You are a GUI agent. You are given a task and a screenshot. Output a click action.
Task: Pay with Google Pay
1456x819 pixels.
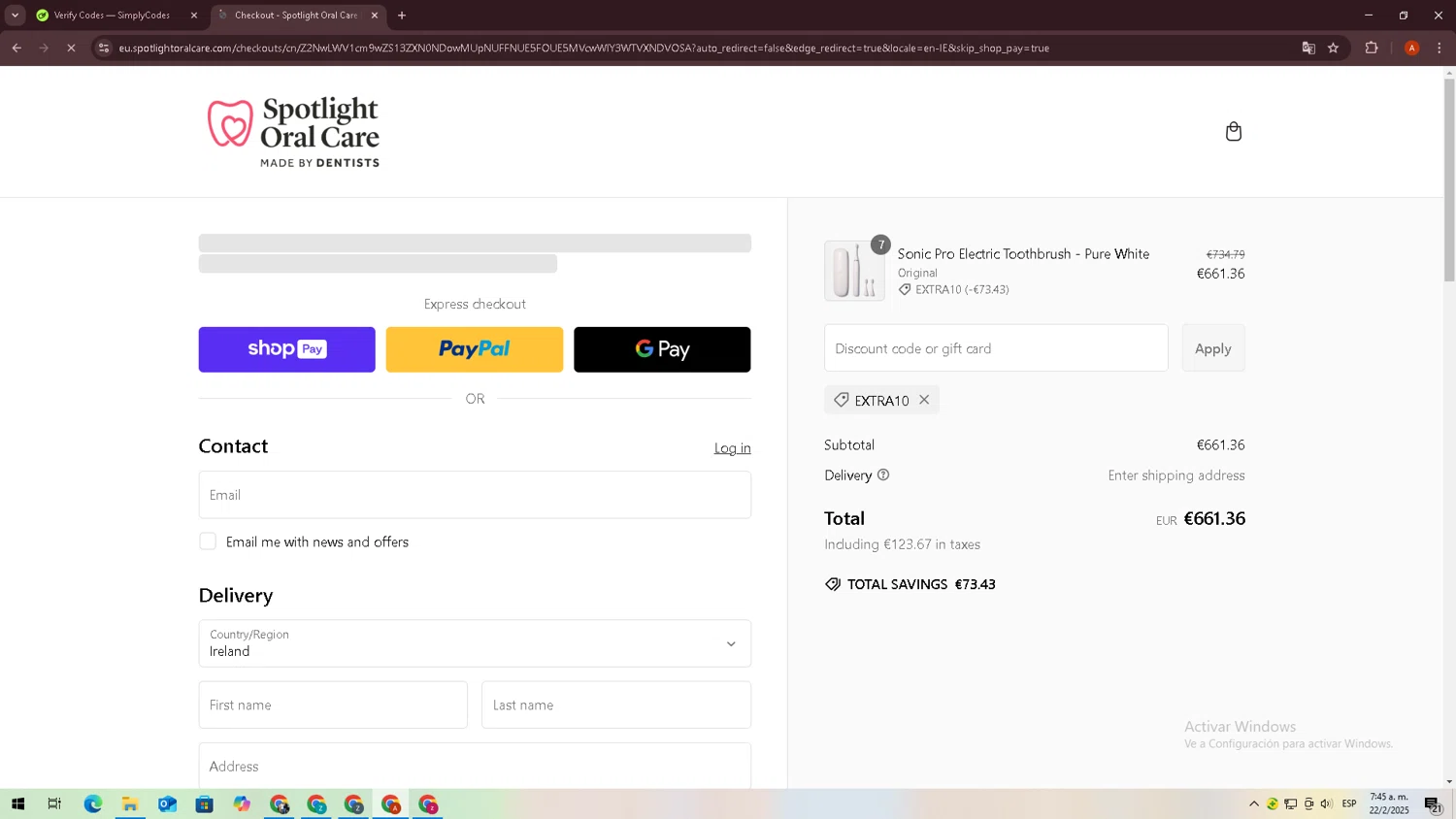tap(662, 349)
